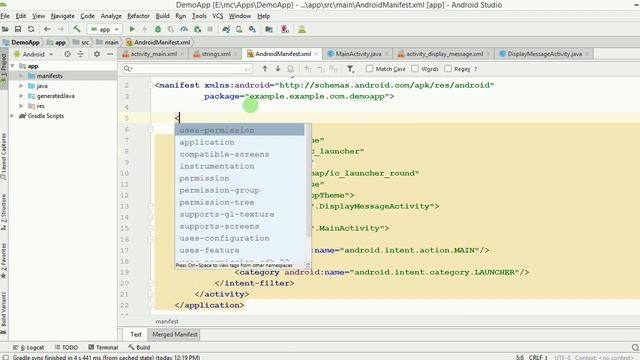640x360 pixels.
Task: Click the Forward navigation arrow
Action: [60, 29]
